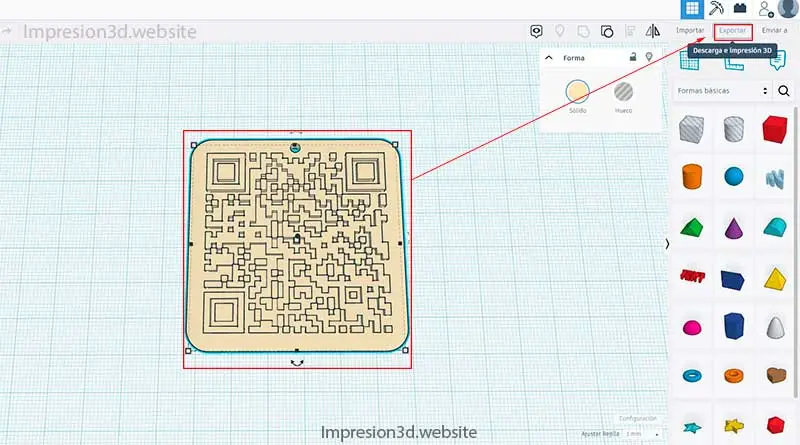Viewport: 800px width, 445px height.
Task: Pick the teal Round Roof shape
Action: (775, 227)
